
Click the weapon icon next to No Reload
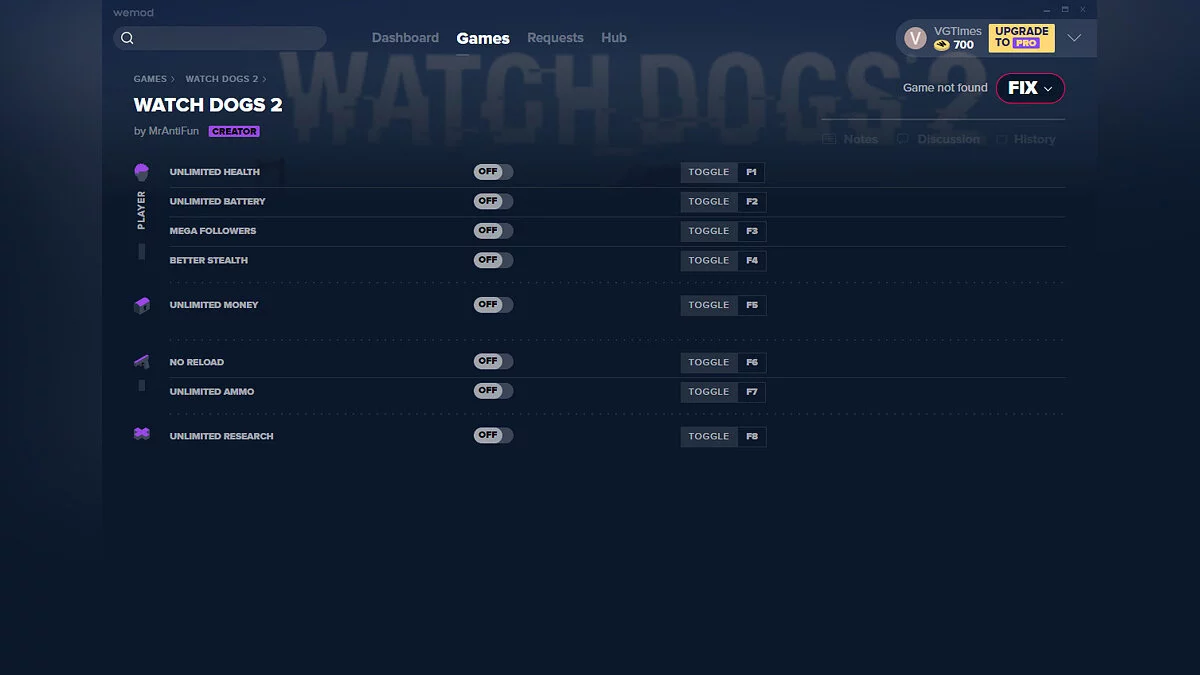[x=141, y=361]
